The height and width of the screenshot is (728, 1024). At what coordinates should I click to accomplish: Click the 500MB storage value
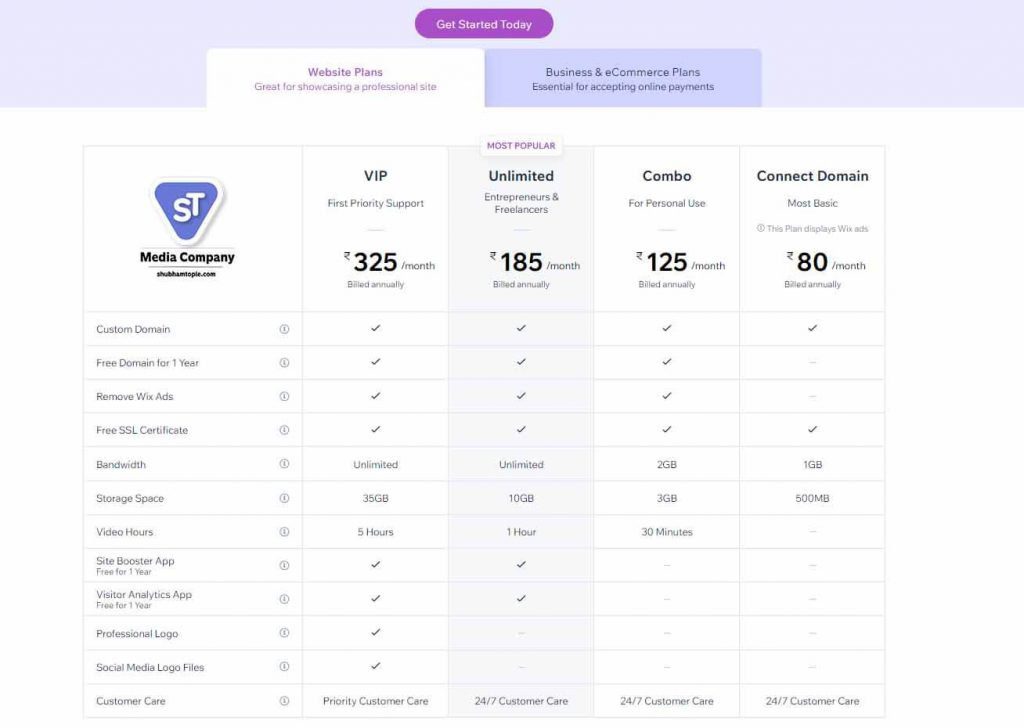[812, 498]
